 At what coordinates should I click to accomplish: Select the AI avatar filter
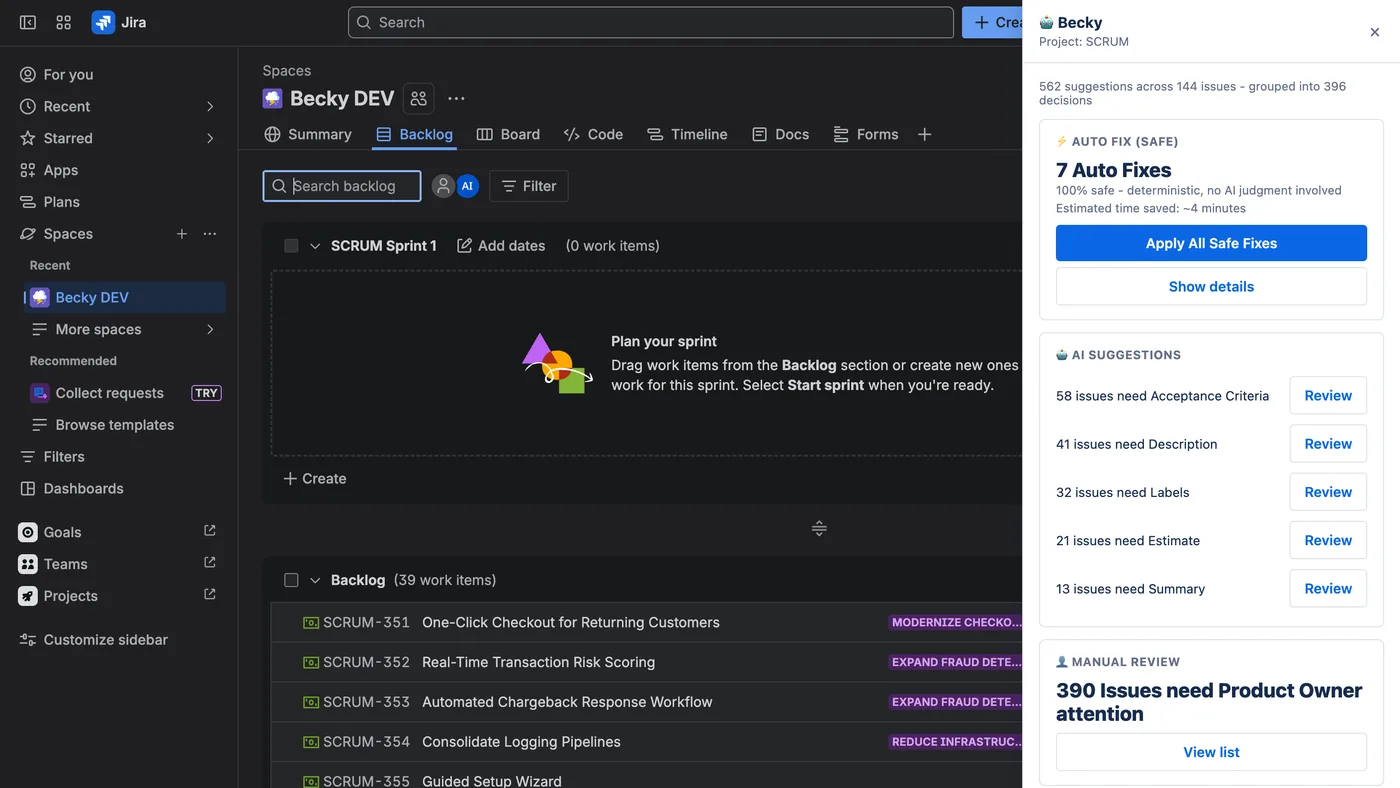click(467, 186)
